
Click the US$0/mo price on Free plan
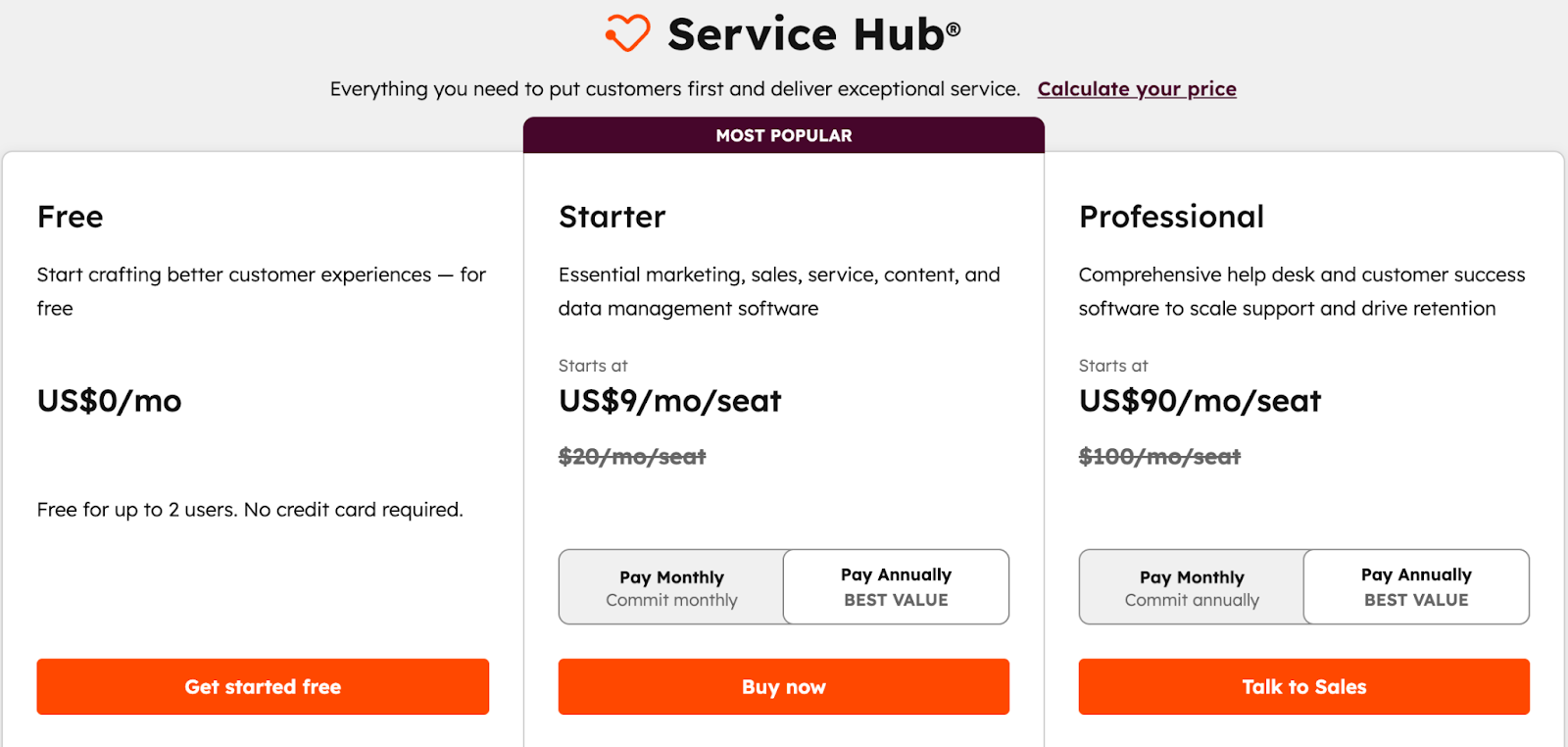pos(109,400)
